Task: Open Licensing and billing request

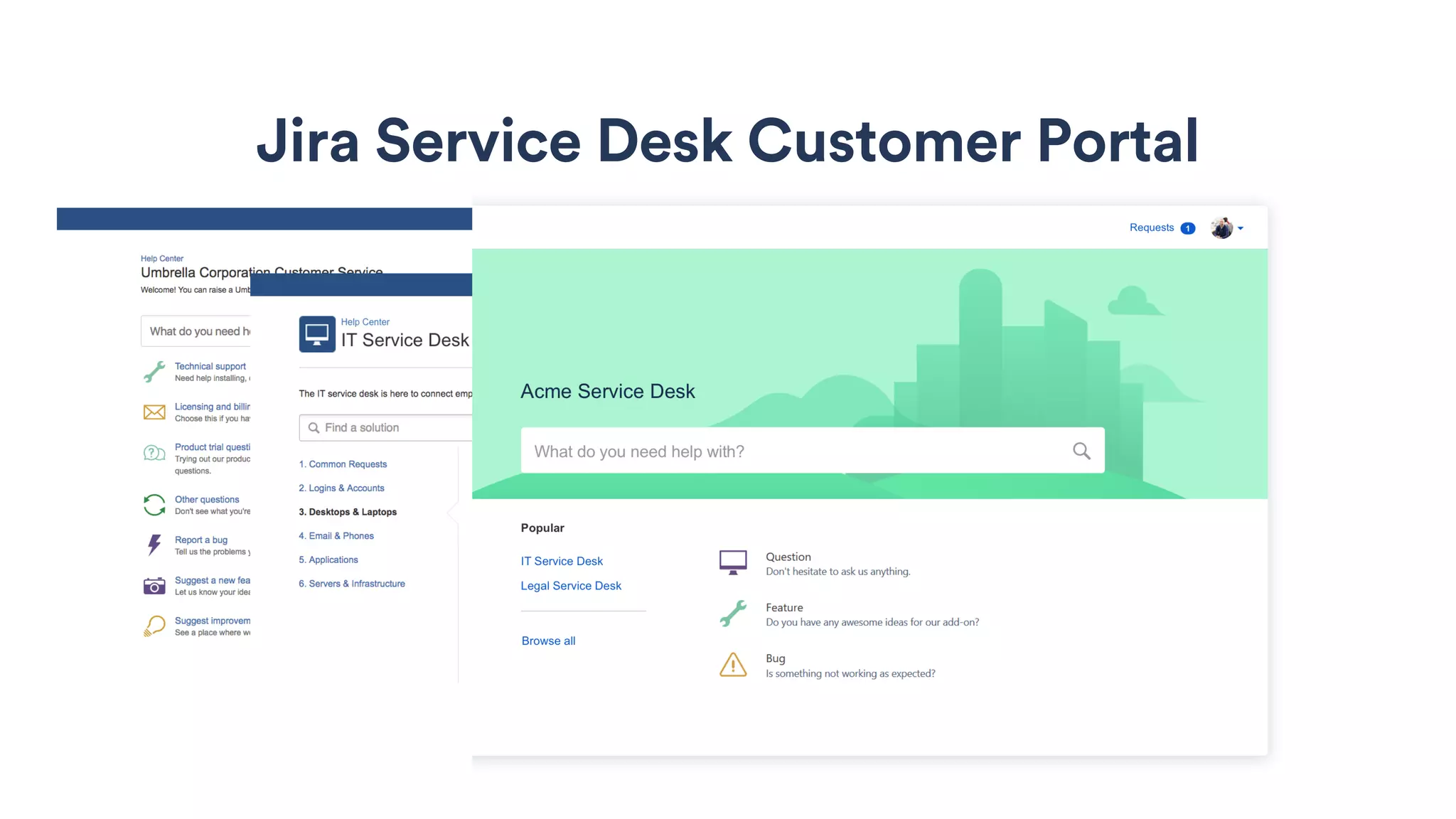Action: tap(213, 407)
